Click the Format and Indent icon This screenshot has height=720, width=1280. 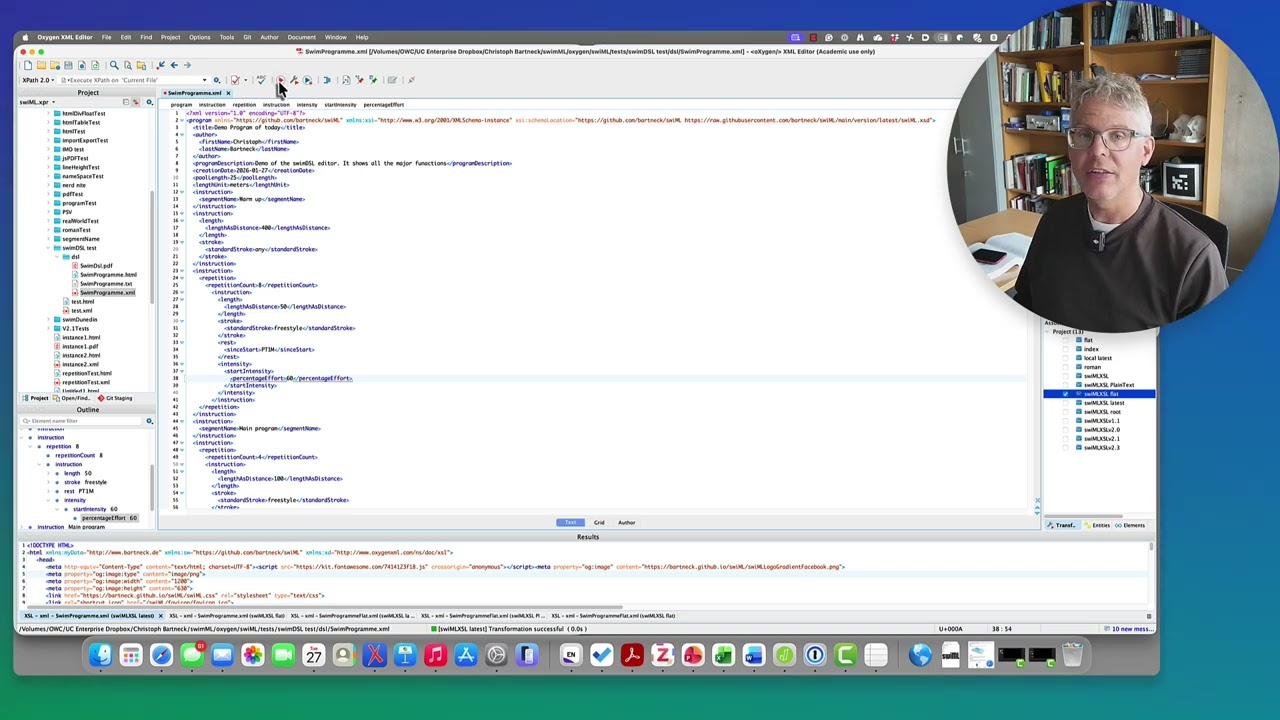[326, 80]
